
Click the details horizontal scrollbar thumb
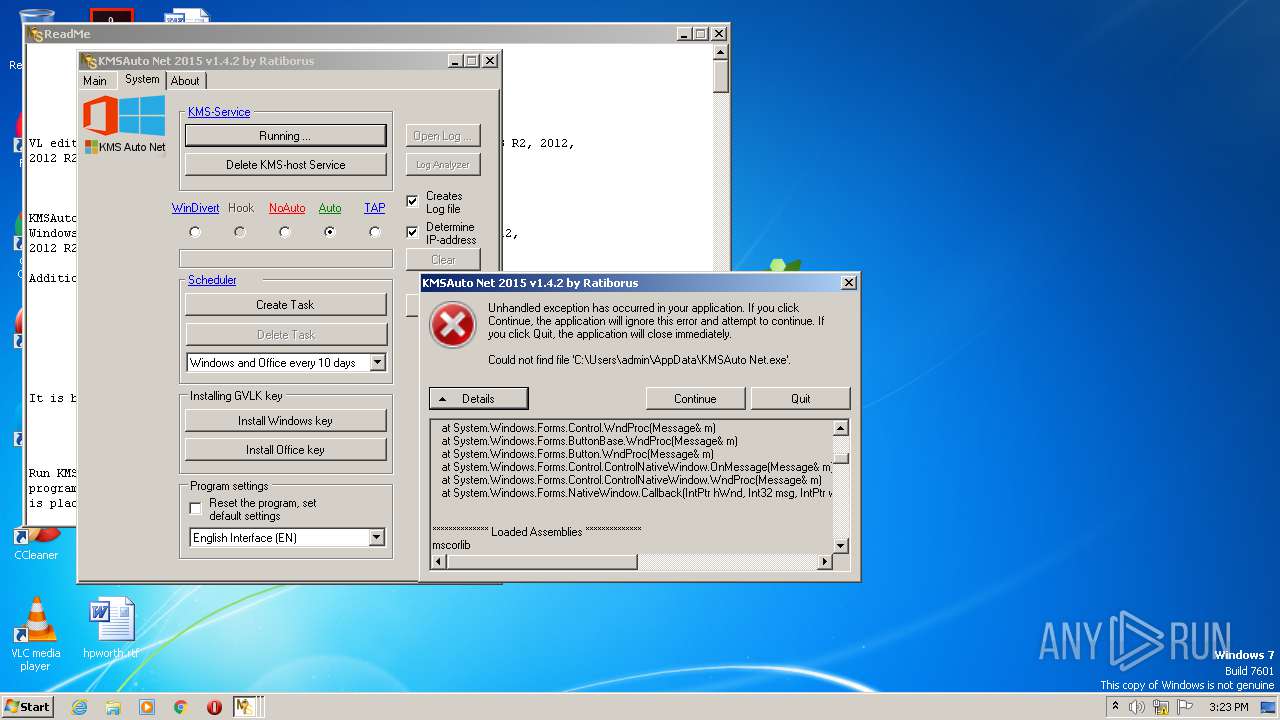click(542, 562)
